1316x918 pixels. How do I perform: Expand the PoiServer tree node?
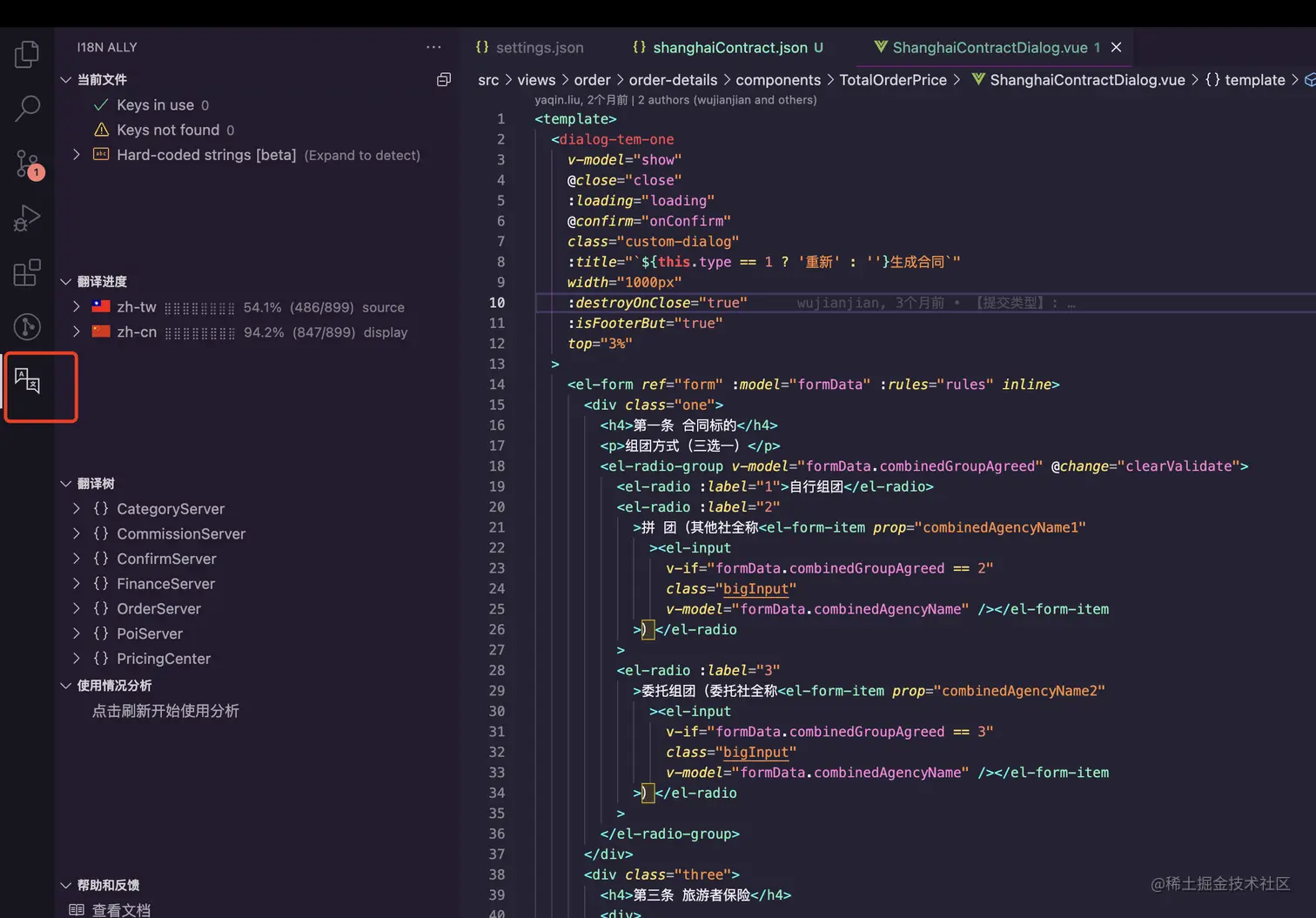[x=77, y=633]
